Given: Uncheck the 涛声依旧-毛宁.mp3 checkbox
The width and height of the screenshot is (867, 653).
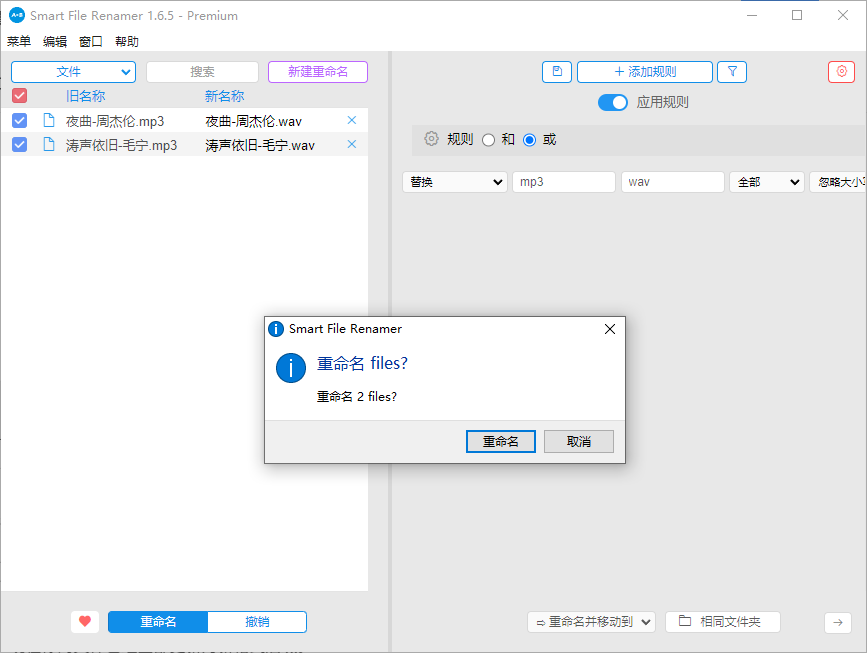Looking at the screenshot, I should [19, 144].
